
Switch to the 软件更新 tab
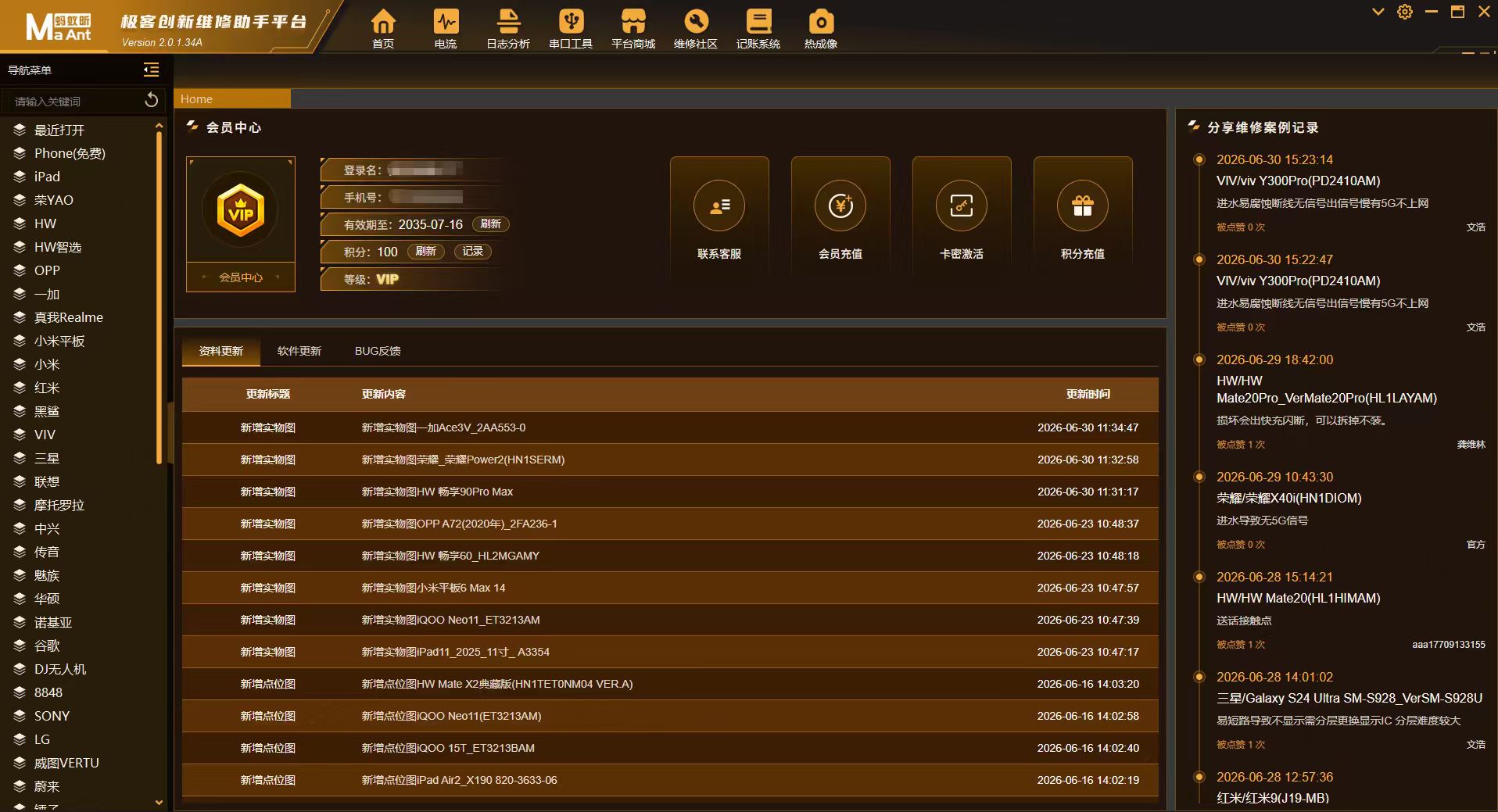(x=299, y=351)
